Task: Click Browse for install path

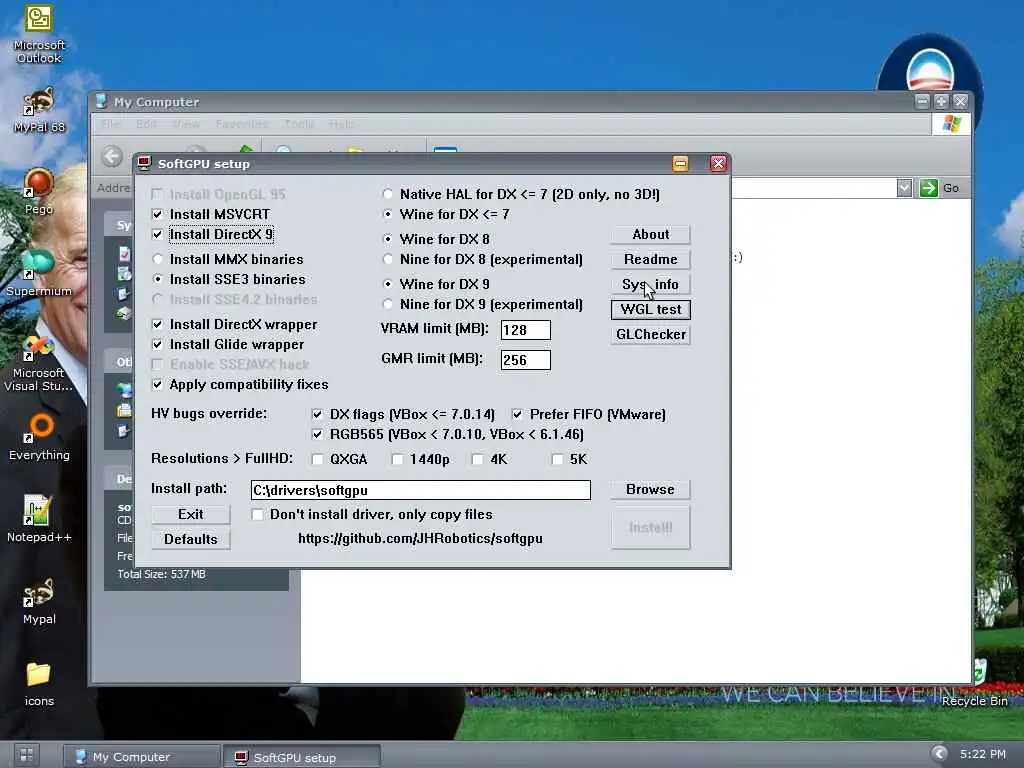Action: tap(650, 490)
